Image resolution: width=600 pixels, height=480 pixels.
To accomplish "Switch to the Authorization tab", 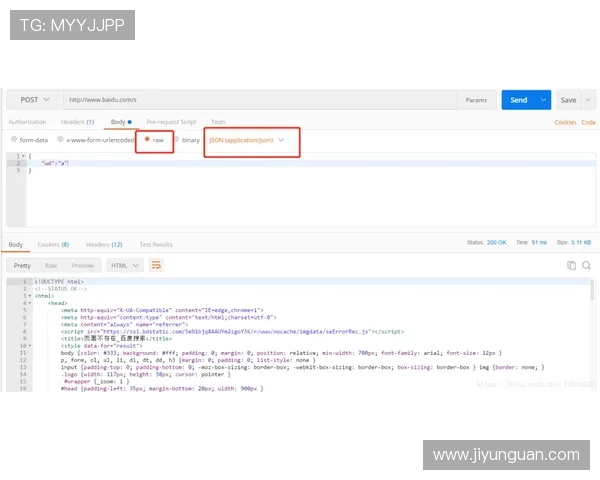I will pyautogui.click(x=27, y=122).
